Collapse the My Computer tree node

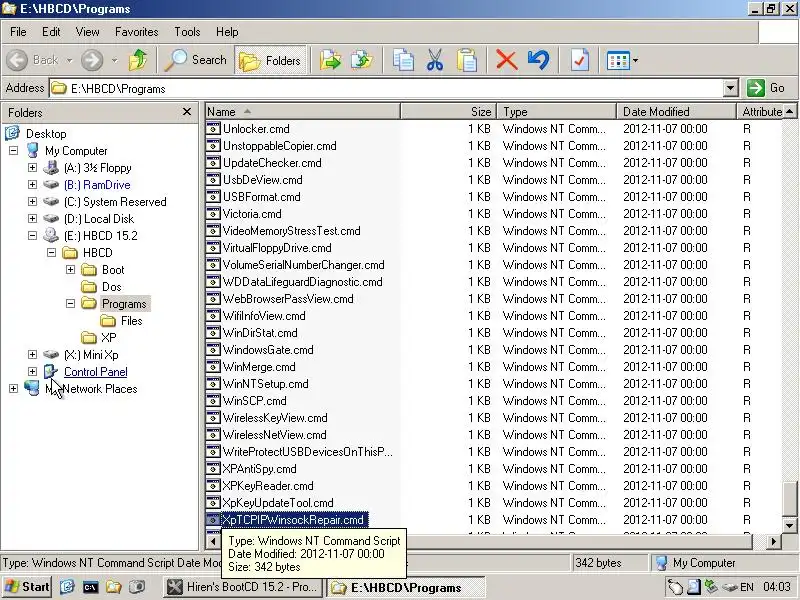click(x=14, y=151)
